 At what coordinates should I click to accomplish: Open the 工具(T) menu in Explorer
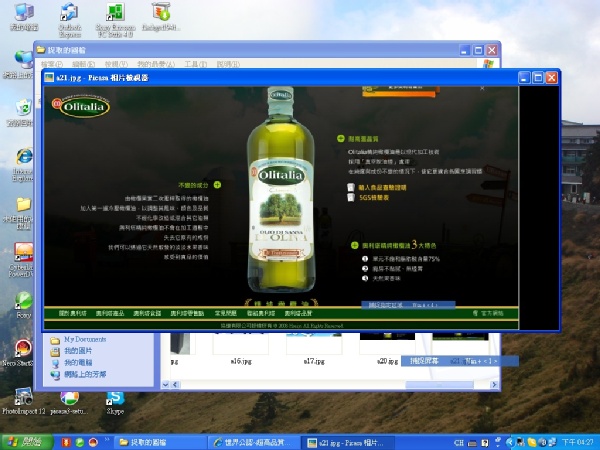pyautogui.click(x=196, y=64)
